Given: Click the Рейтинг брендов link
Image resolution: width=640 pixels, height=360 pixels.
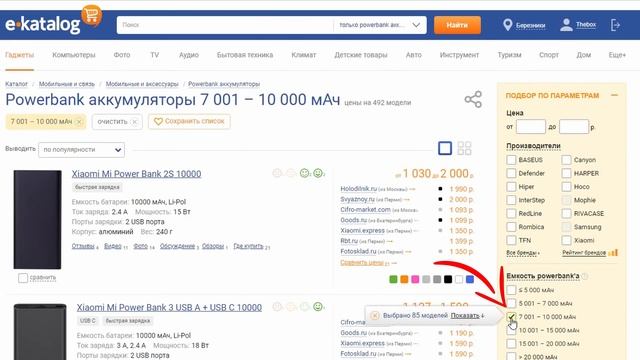Looking at the screenshot, I should [584, 253].
